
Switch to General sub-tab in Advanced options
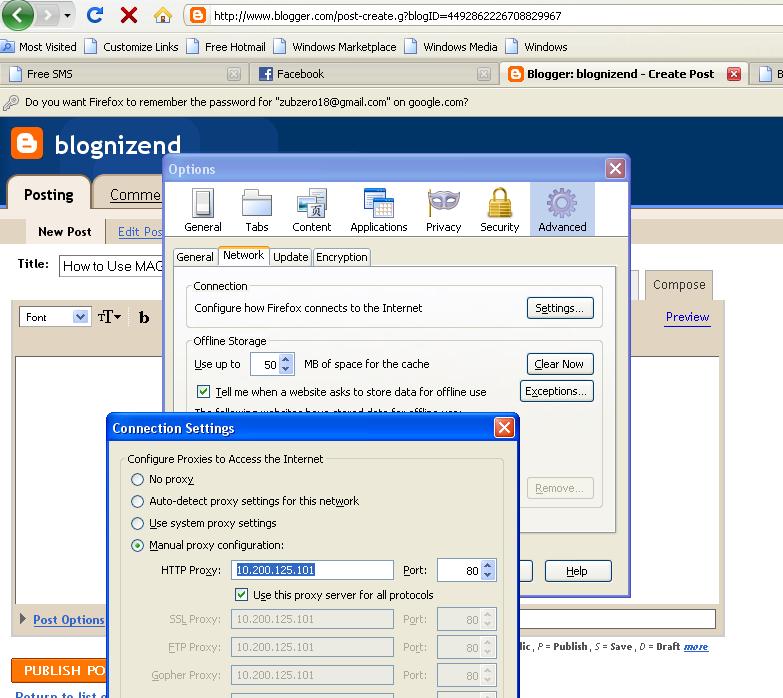point(195,257)
